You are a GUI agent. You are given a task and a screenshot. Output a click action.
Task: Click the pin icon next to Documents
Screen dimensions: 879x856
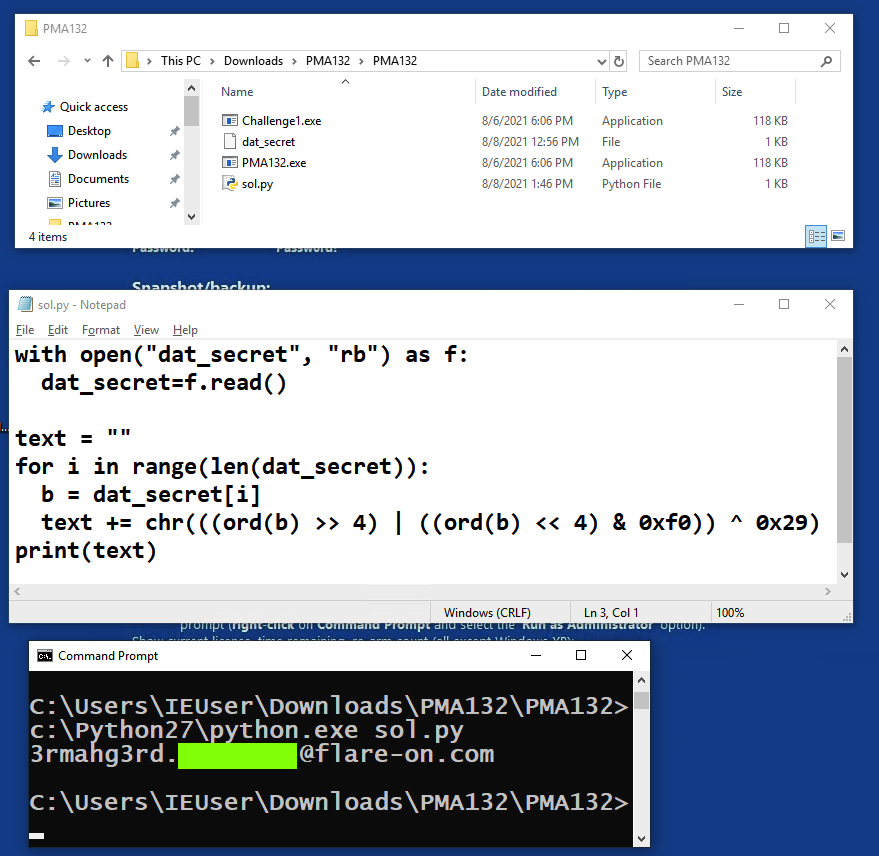[174, 179]
